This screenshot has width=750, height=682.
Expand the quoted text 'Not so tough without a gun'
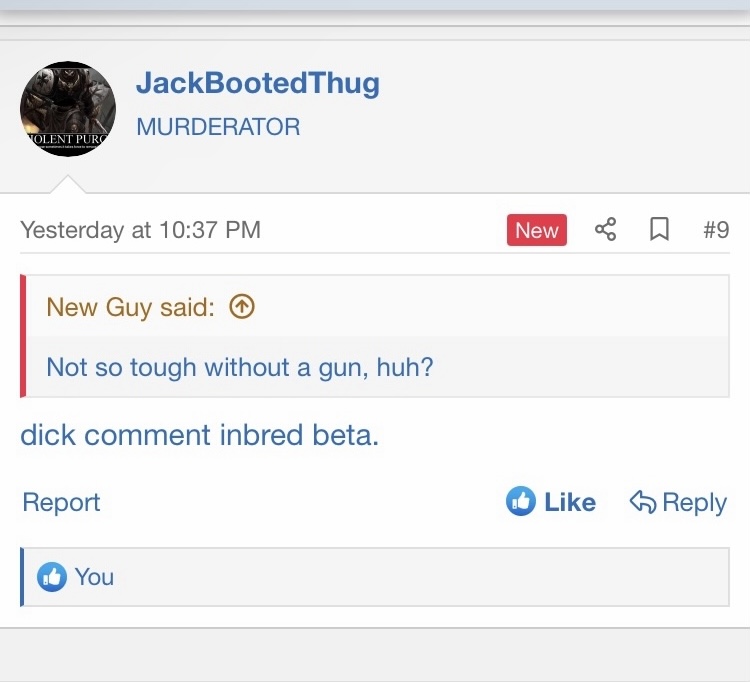240,367
